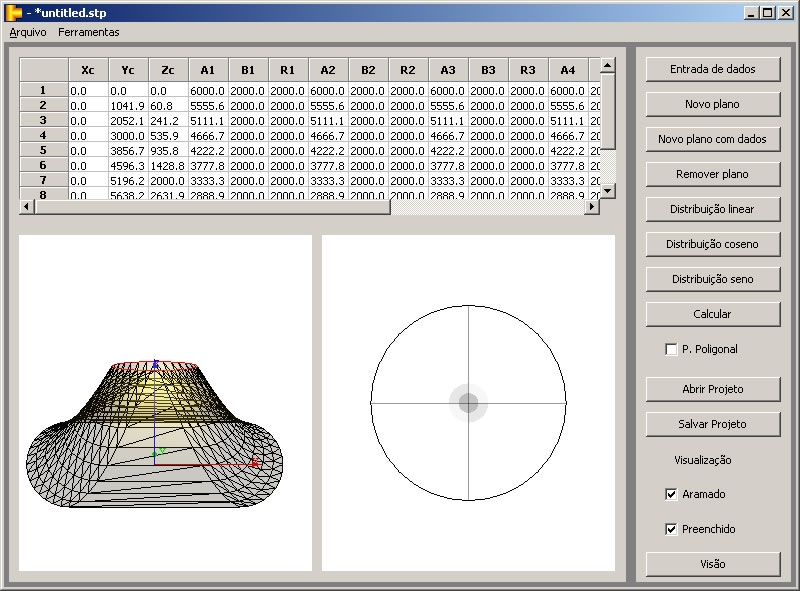
Task: Toggle the Preenchido filled checkbox
Action: [671, 529]
